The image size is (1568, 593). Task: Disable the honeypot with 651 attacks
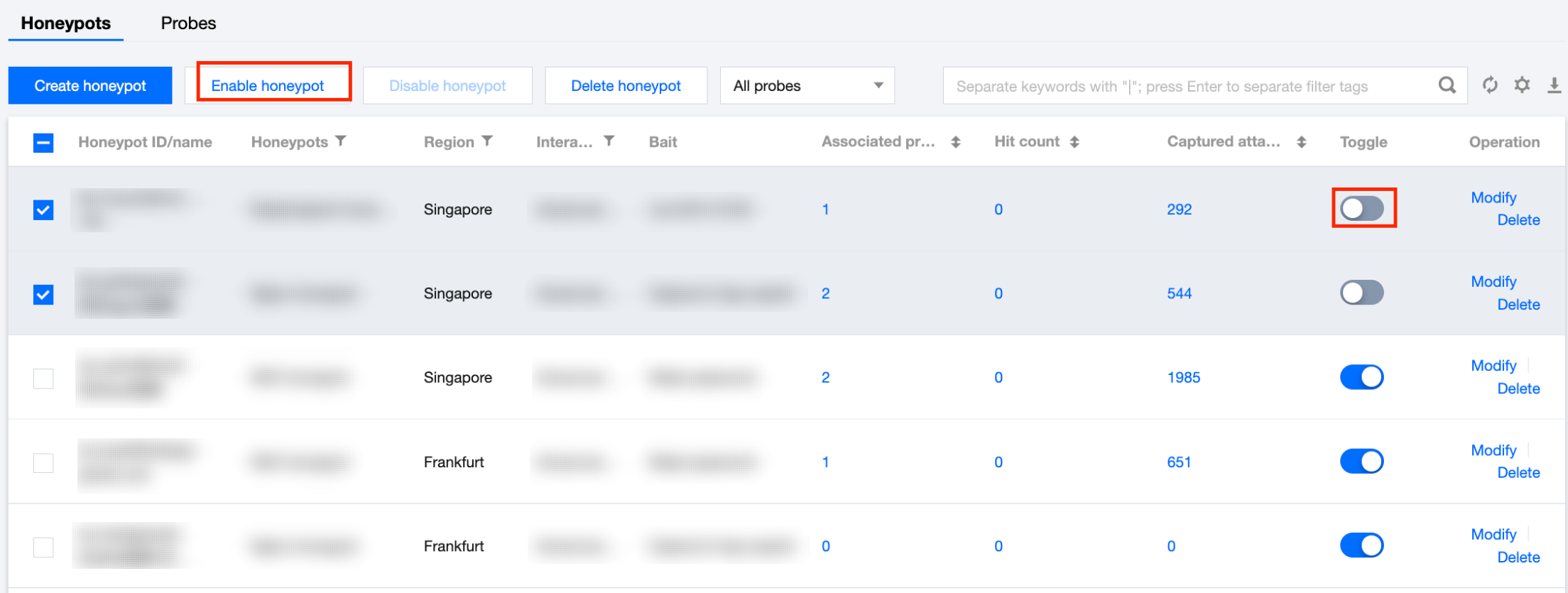[x=1362, y=462]
